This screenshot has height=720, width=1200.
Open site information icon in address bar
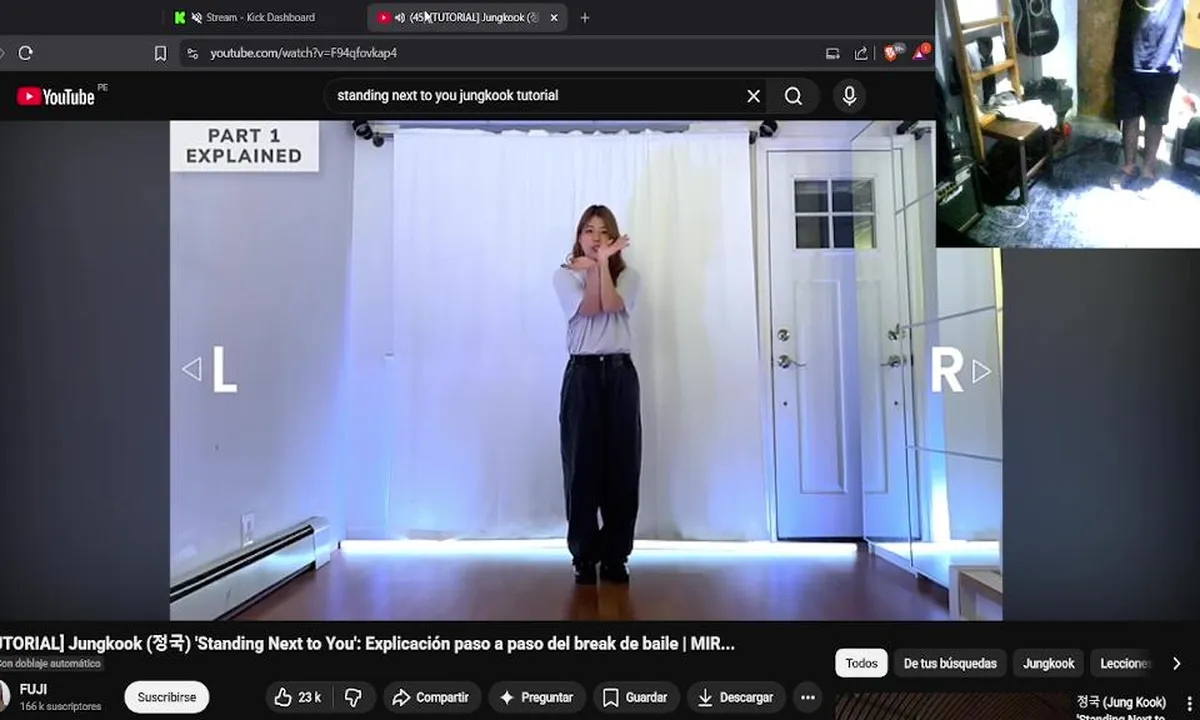[x=192, y=53]
